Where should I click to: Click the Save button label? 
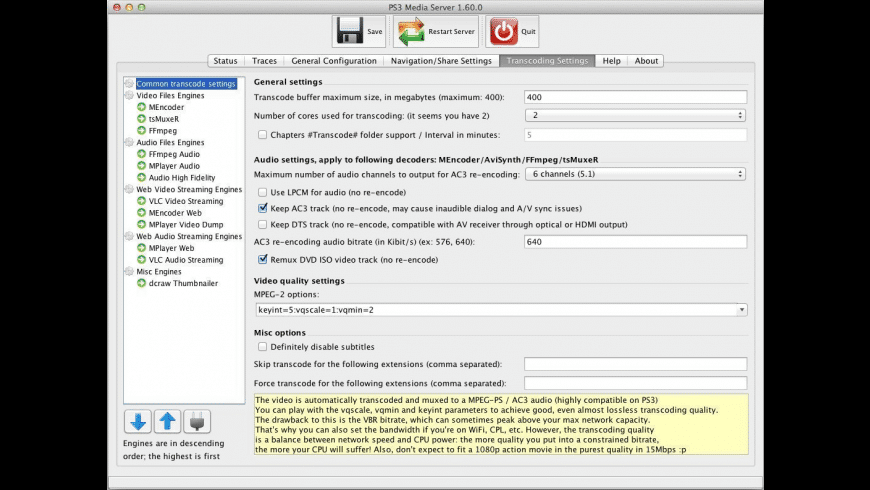point(375,32)
